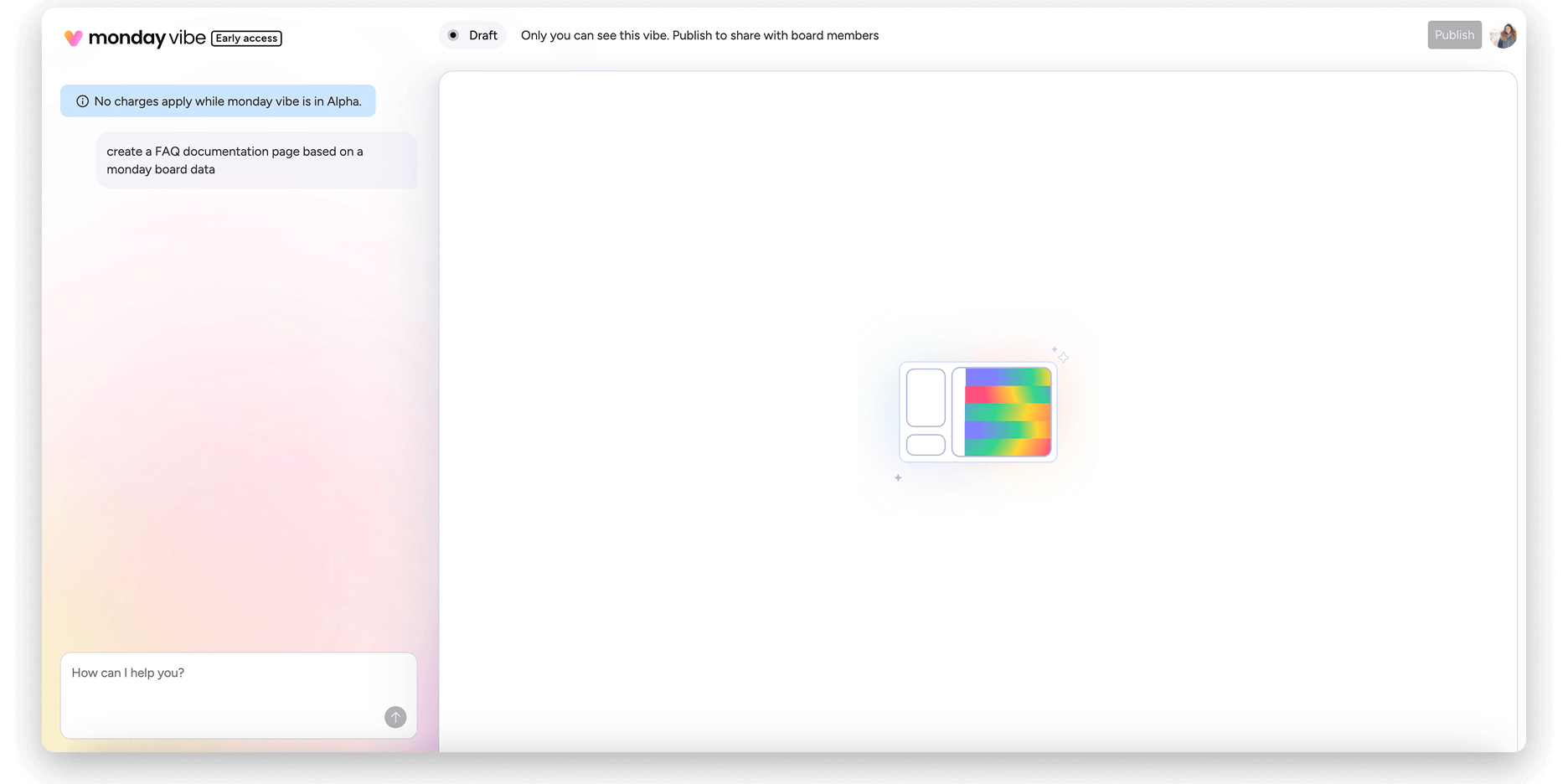Open the user profile avatar menu
Screen dimensions: 1568x784
pyautogui.click(x=1503, y=35)
